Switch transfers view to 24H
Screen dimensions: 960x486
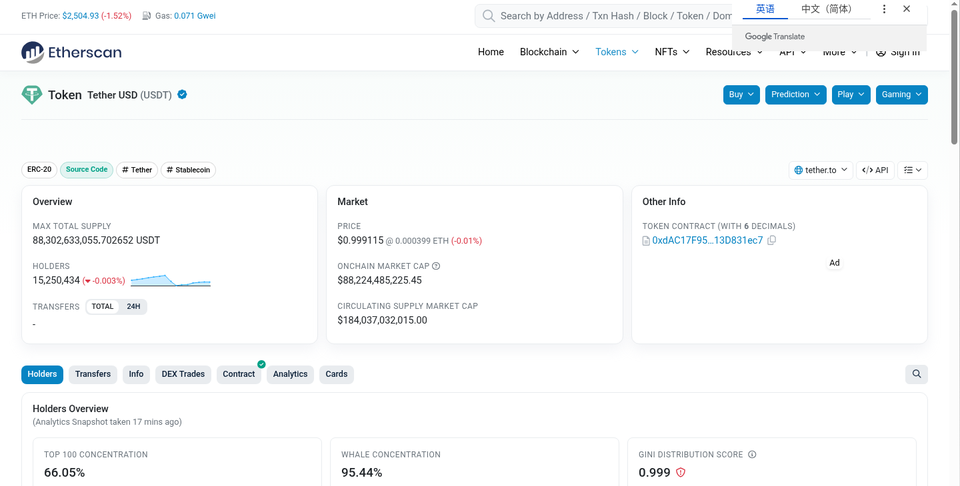[x=133, y=307]
